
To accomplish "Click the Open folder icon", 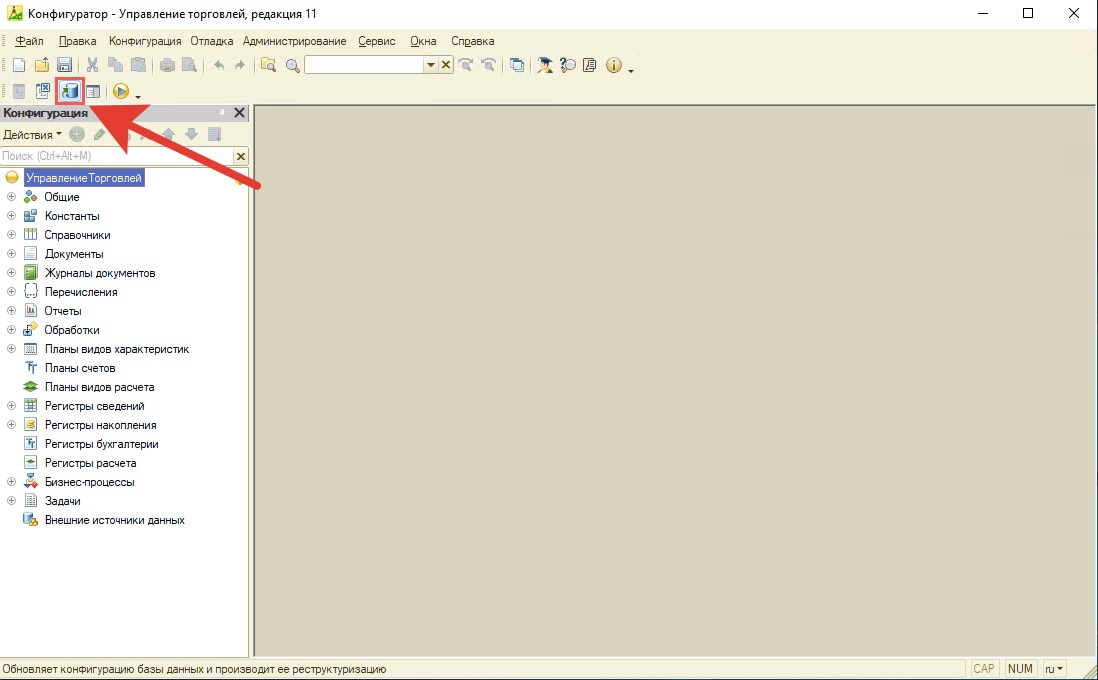I will (42, 65).
